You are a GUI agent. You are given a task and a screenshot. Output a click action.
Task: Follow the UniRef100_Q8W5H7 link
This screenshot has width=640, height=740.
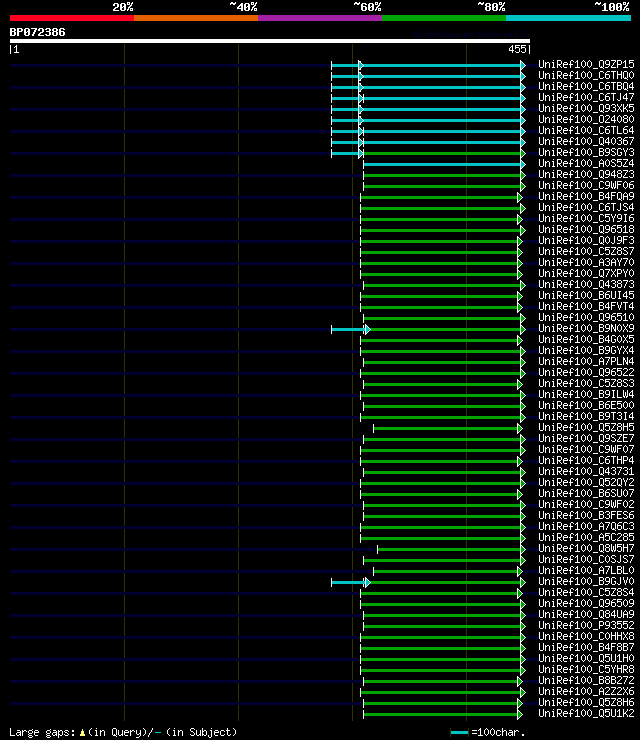click(x=586, y=548)
